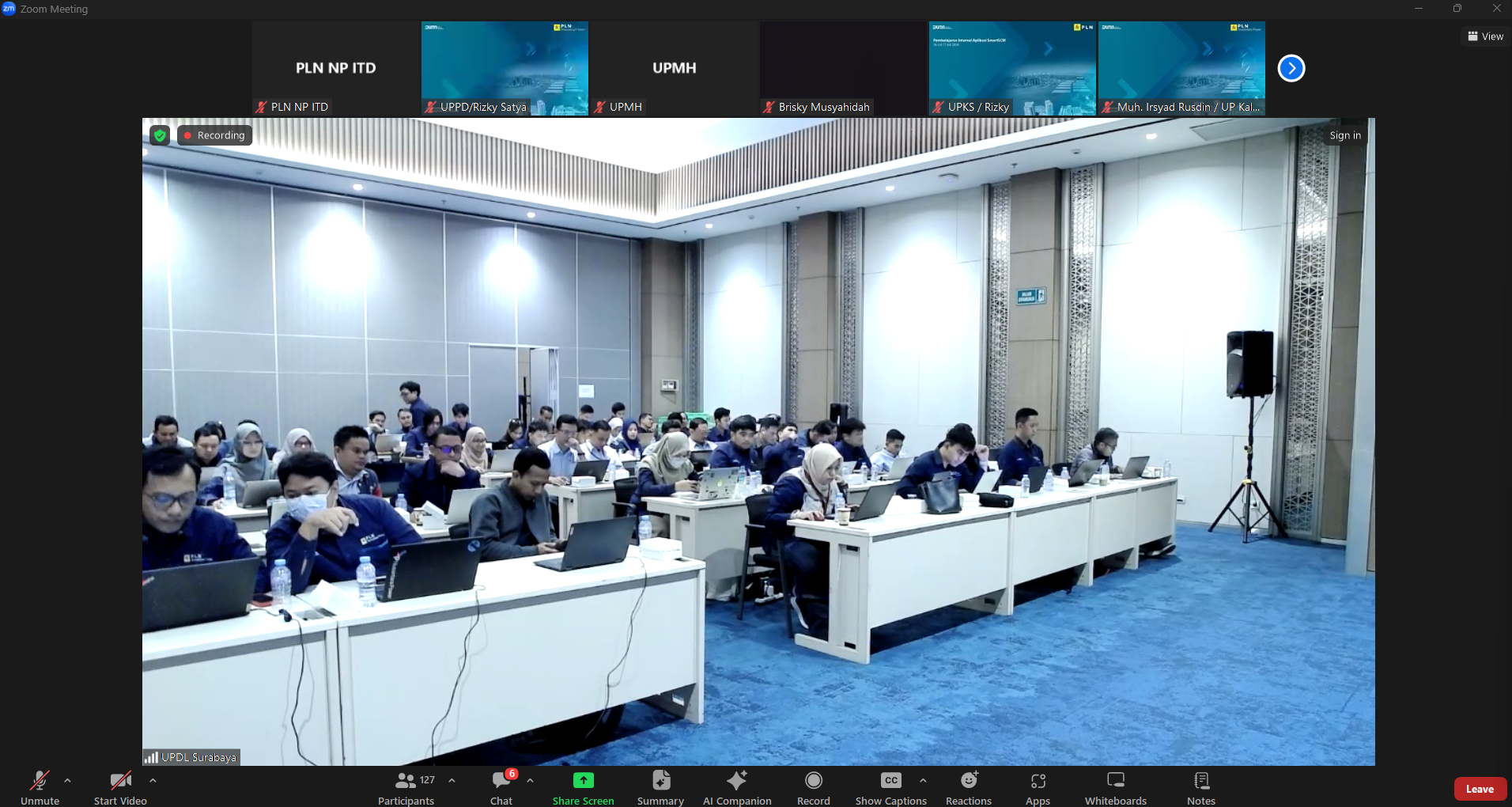Open the Chat panel
The width and height of the screenshot is (1512, 807).
(501, 788)
